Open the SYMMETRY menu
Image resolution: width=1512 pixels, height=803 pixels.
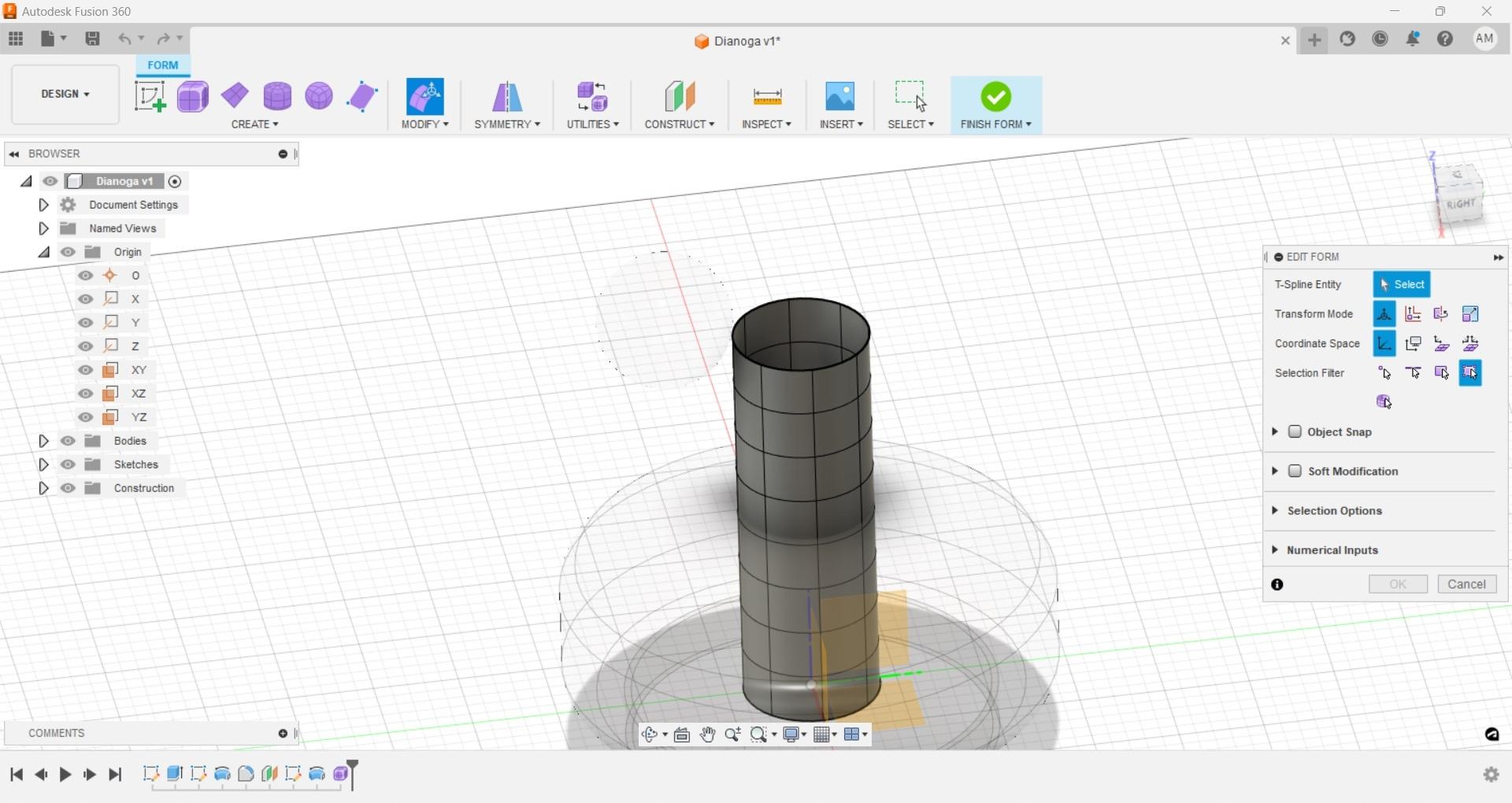click(507, 124)
